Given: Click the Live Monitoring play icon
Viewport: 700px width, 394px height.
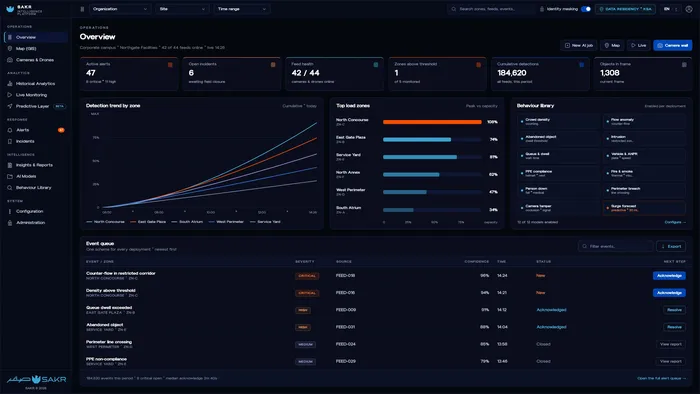Looking at the screenshot, I should pyautogui.click(x=10, y=95).
